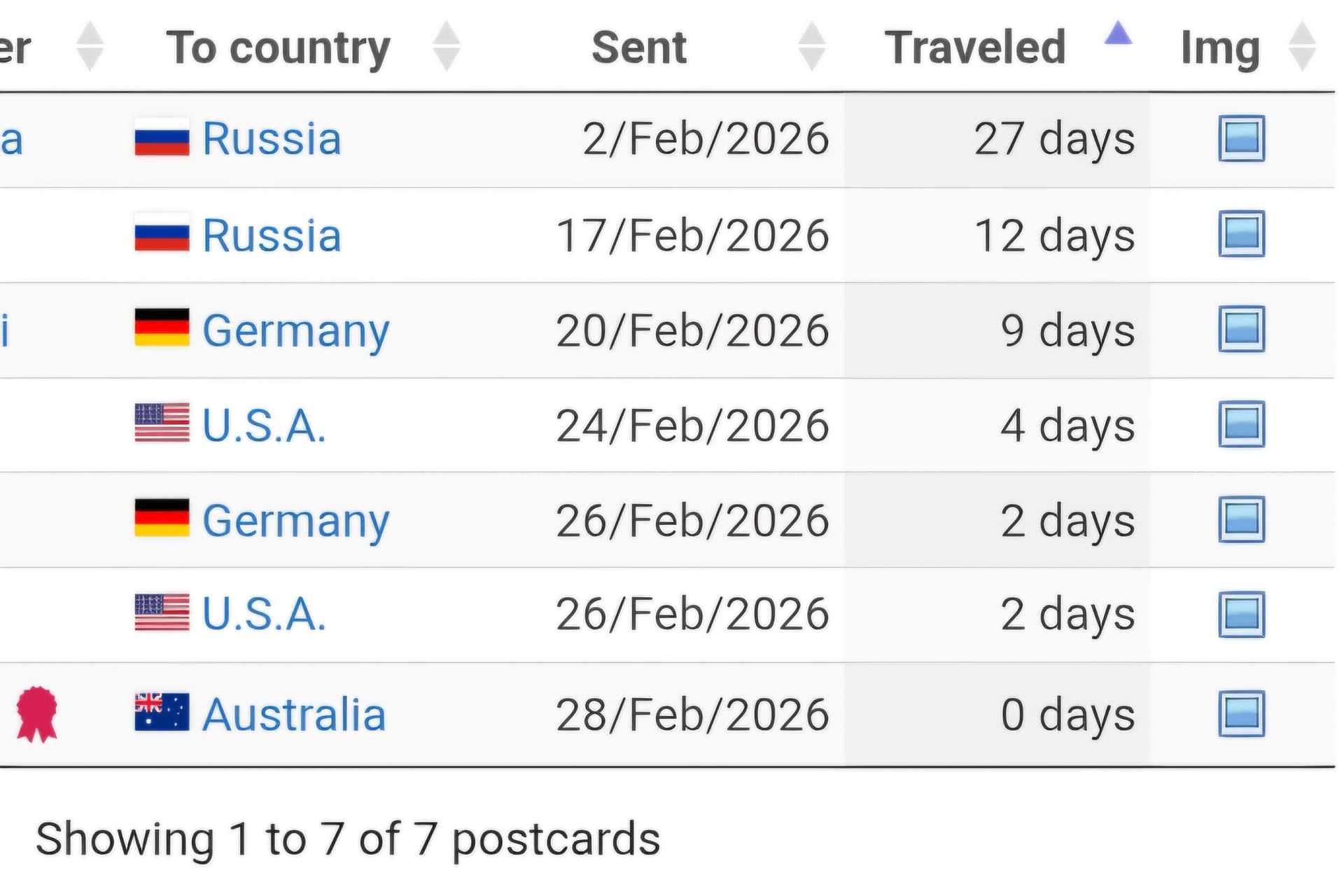
Task: Open image icon for 27 days Russia postcard
Action: [x=1241, y=139]
